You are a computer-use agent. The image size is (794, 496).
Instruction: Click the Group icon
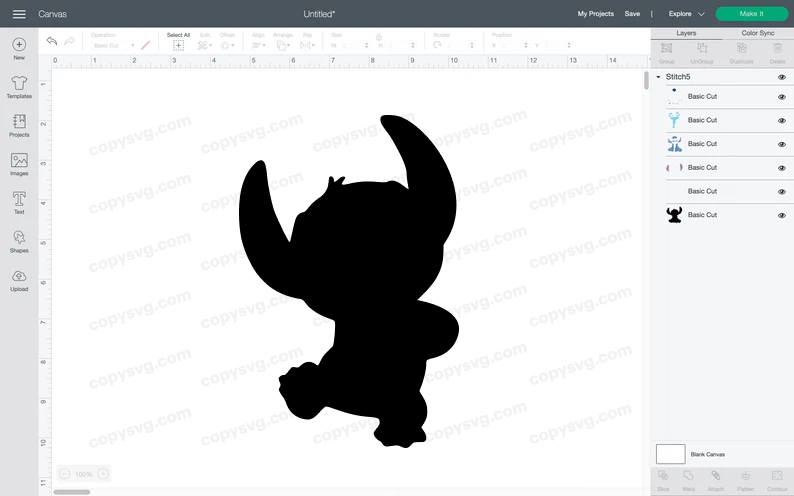click(666, 48)
